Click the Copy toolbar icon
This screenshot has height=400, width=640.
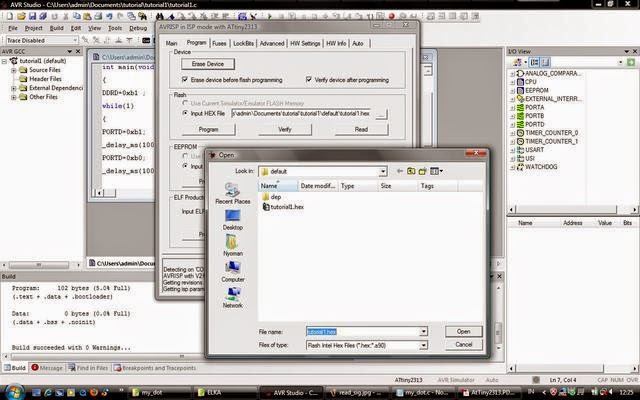pos(76,16)
